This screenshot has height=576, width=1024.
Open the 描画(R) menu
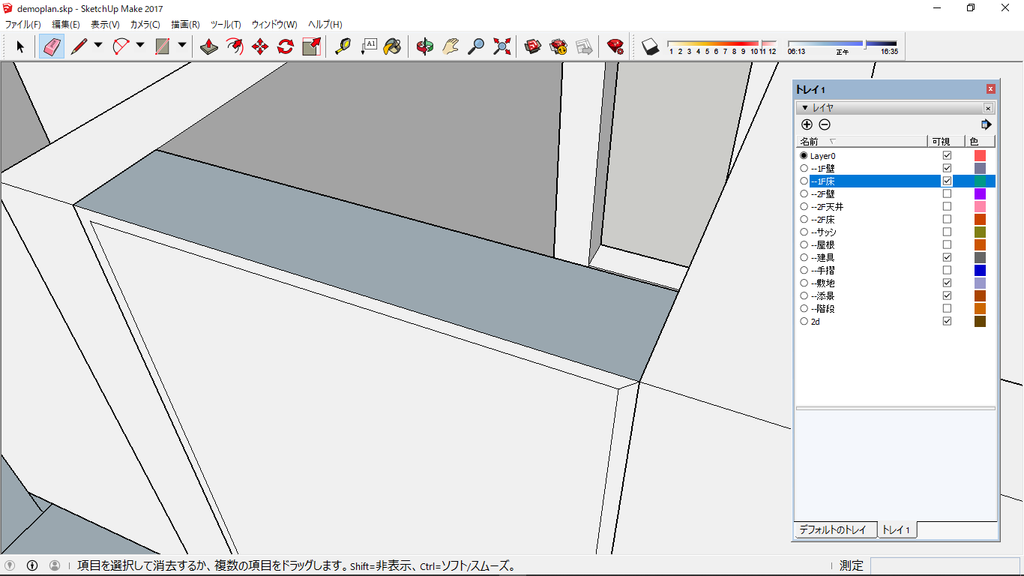click(x=185, y=25)
